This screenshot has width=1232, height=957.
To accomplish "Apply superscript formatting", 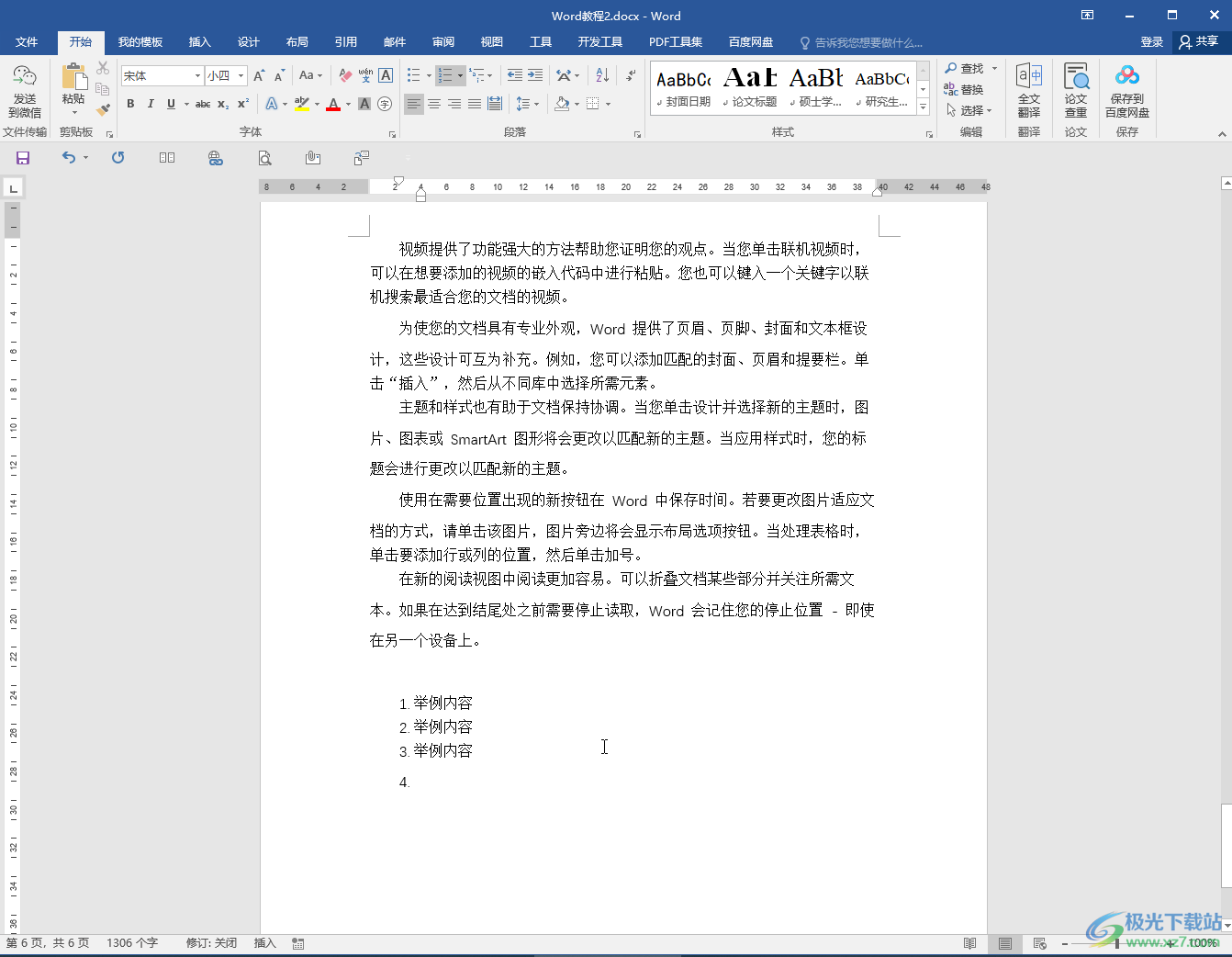I will [243, 104].
